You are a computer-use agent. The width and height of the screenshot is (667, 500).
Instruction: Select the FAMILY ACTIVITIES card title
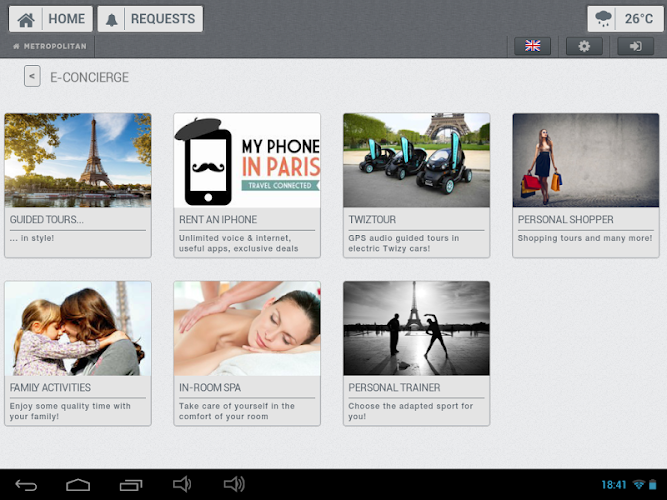[x=50, y=388]
